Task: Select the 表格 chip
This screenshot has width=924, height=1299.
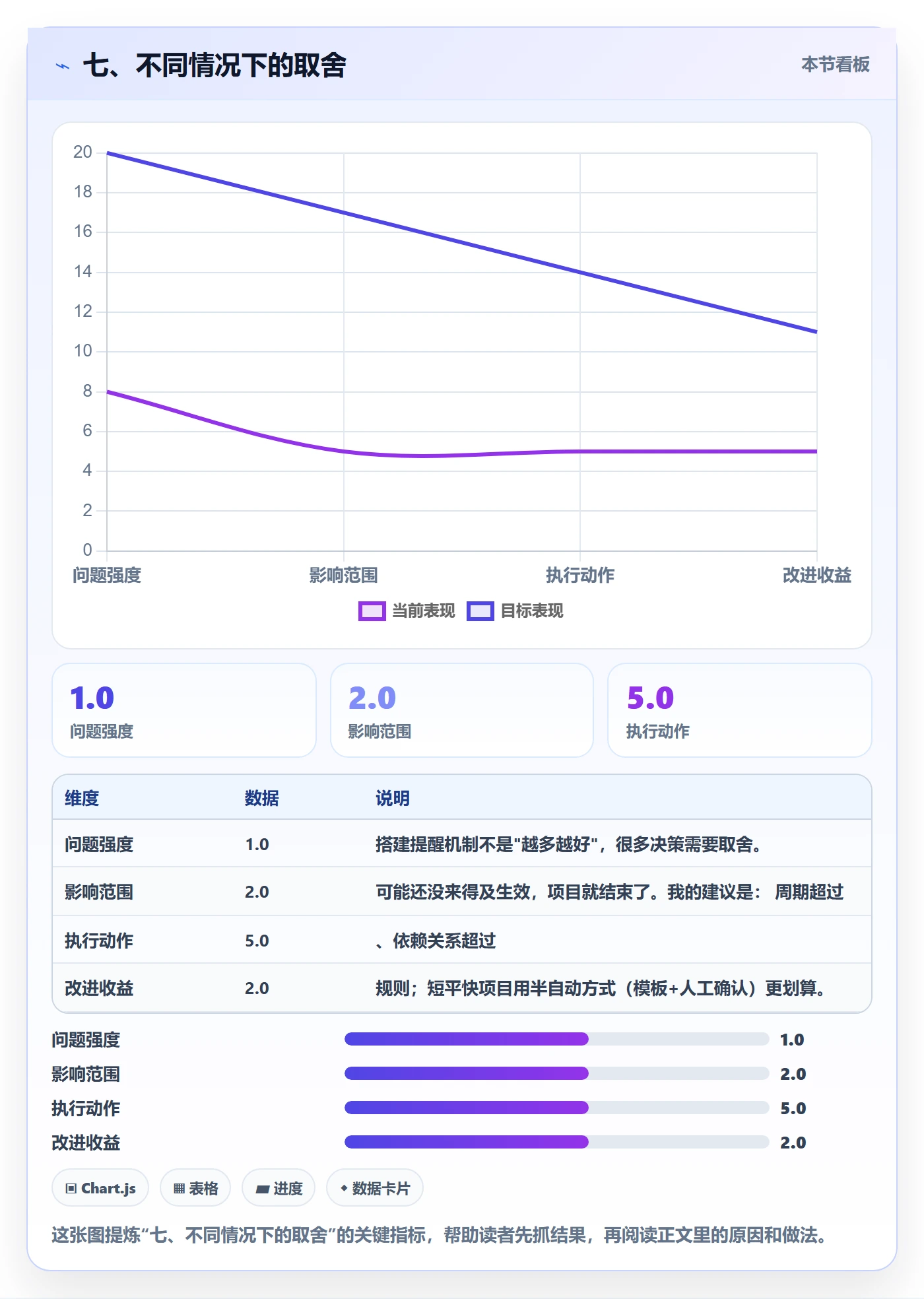Action: (x=195, y=1188)
